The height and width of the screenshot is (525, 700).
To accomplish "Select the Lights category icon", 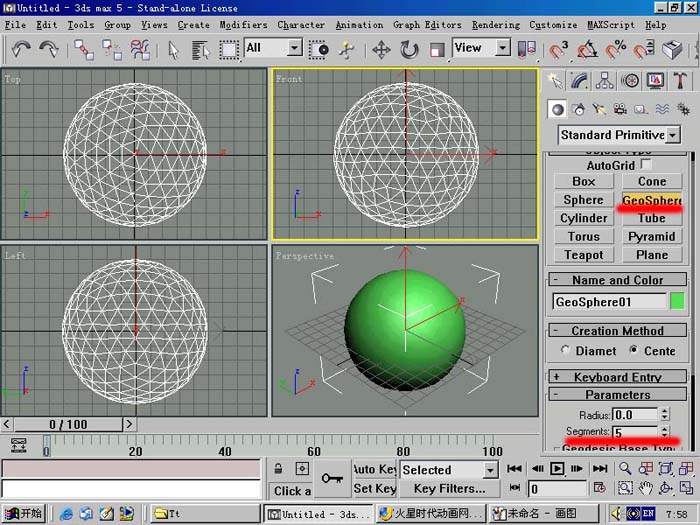I will point(599,109).
